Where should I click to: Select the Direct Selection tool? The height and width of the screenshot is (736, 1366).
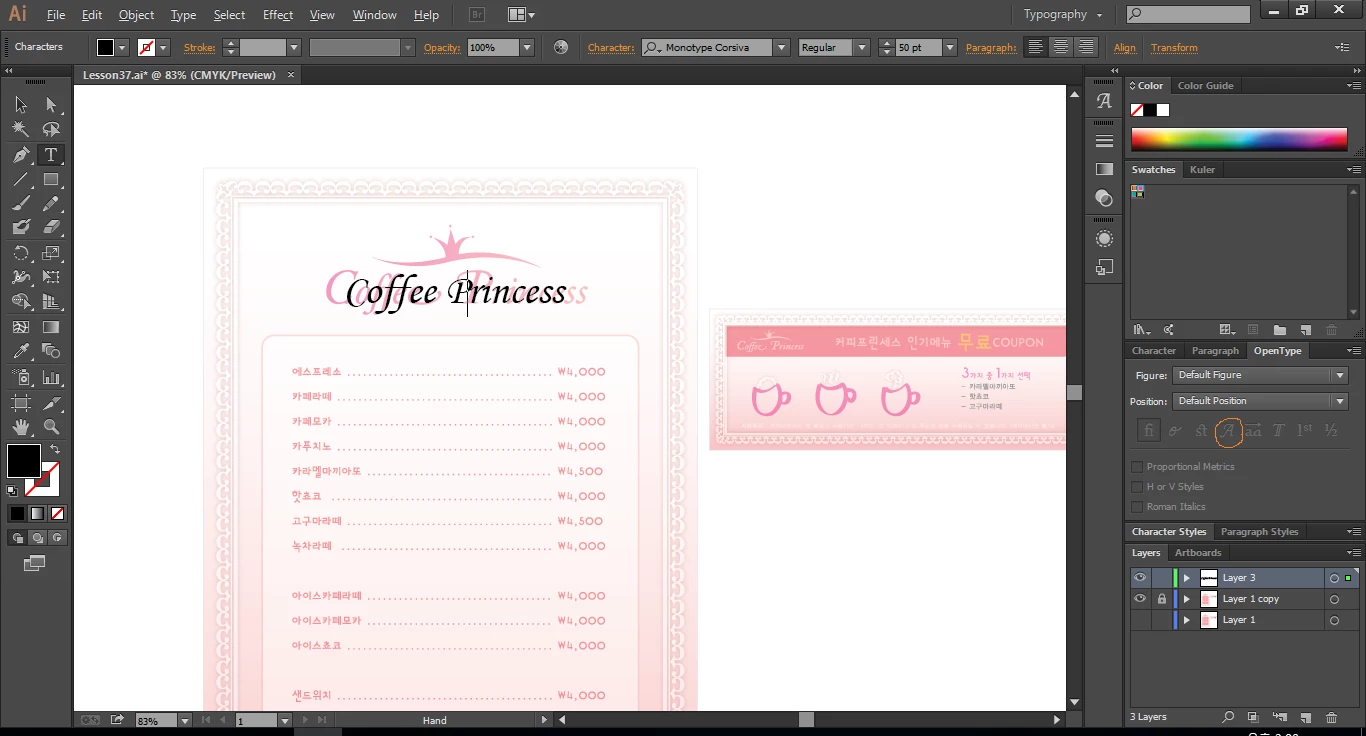tap(51, 105)
